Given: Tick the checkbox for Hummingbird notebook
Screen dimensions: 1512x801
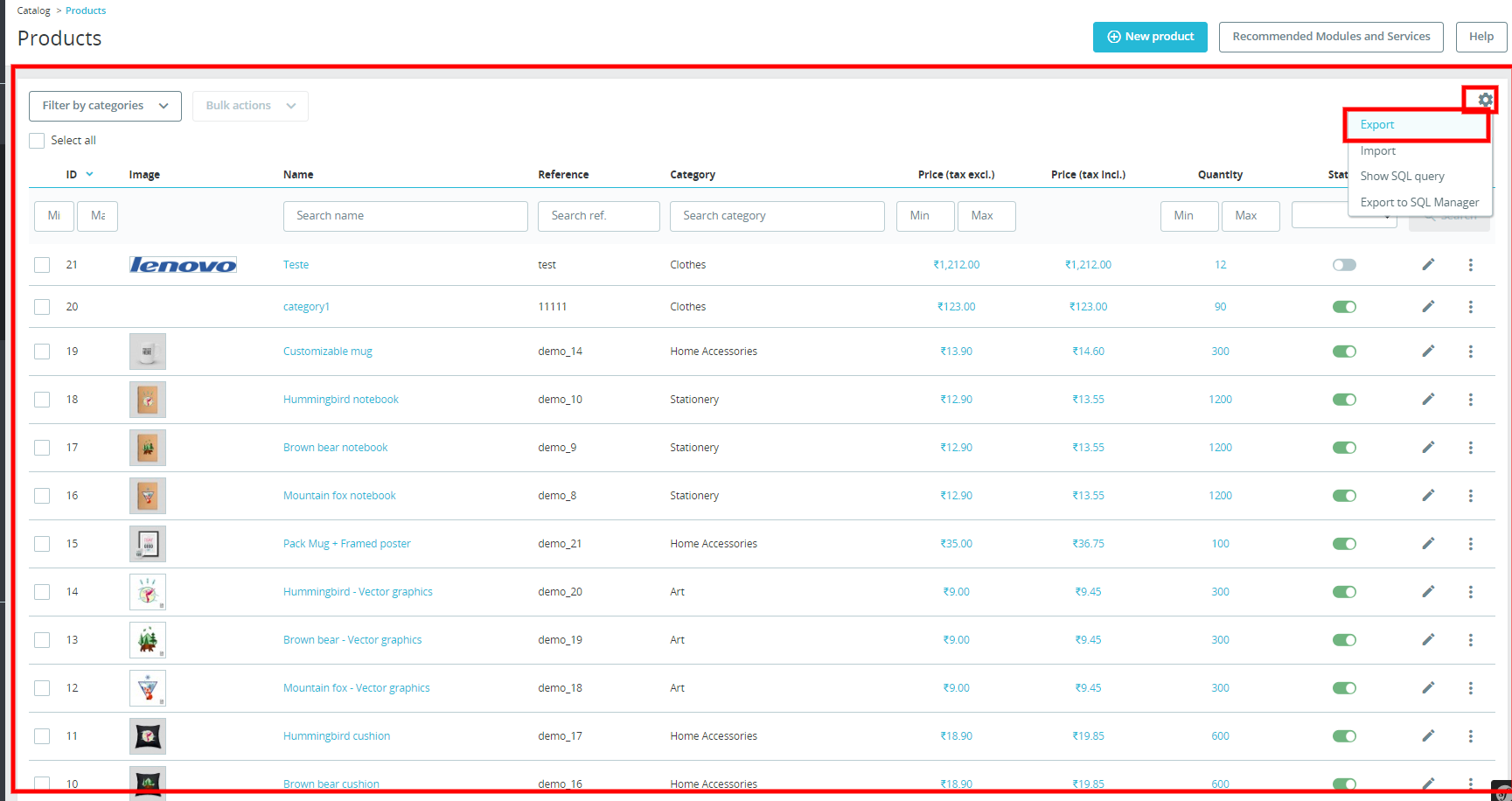Looking at the screenshot, I should pos(42,400).
